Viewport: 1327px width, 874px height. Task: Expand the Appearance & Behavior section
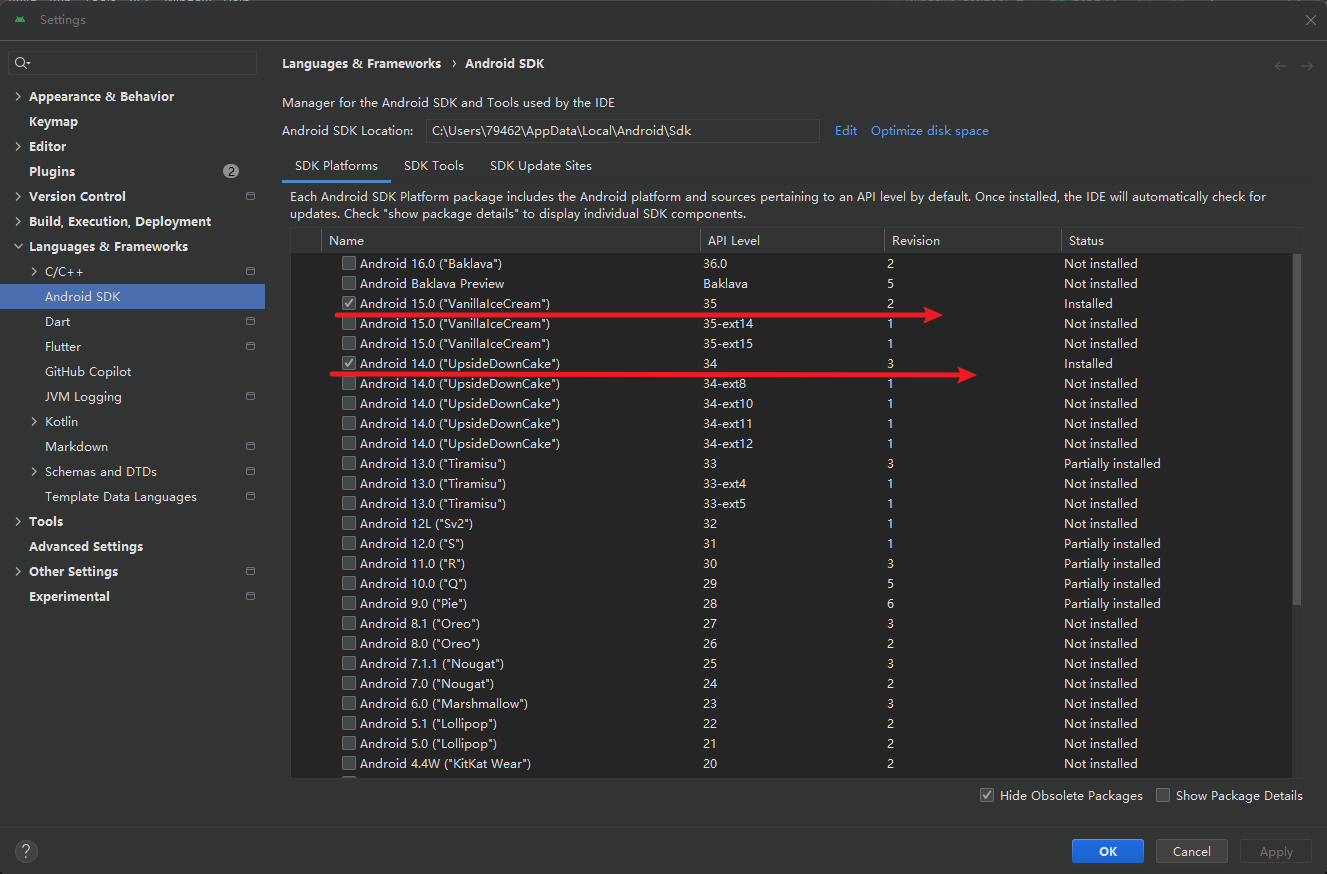[x=17, y=96]
